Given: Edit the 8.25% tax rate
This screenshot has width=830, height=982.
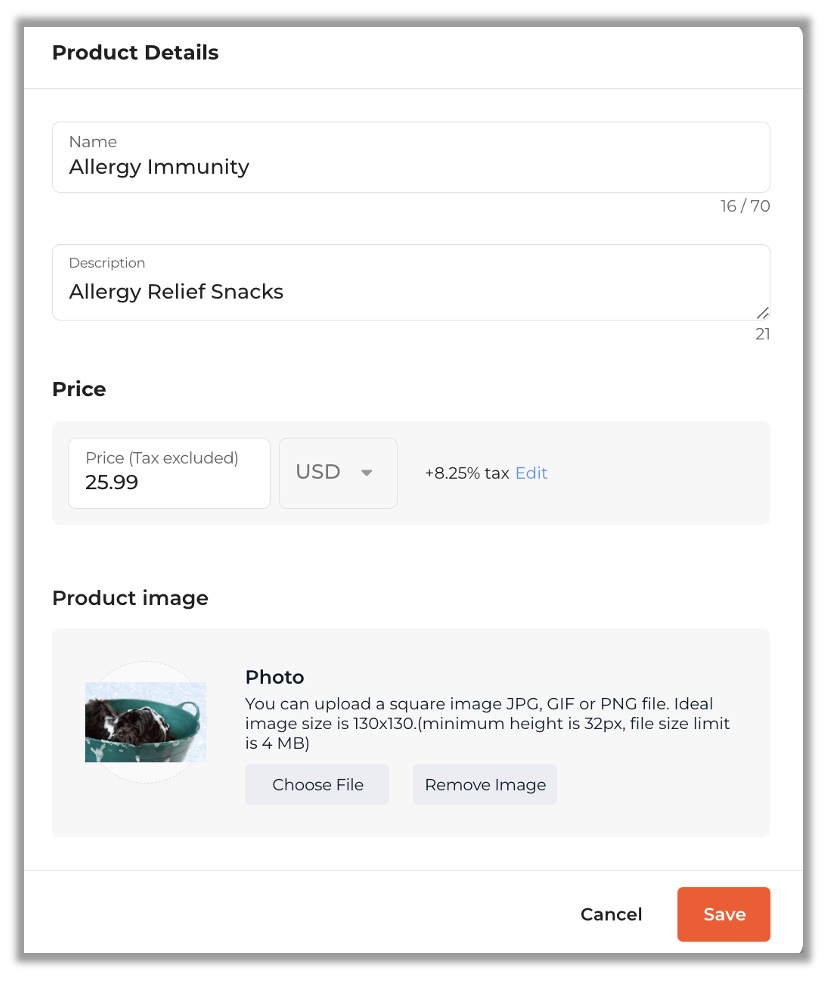Looking at the screenshot, I should click(531, 473).
